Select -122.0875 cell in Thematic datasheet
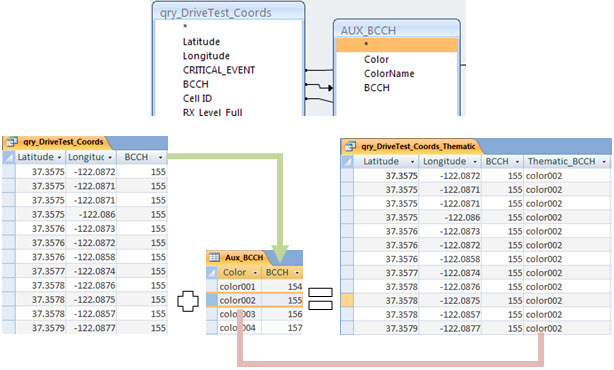Screen dimensions: 614x370 [x=450, y=300]
